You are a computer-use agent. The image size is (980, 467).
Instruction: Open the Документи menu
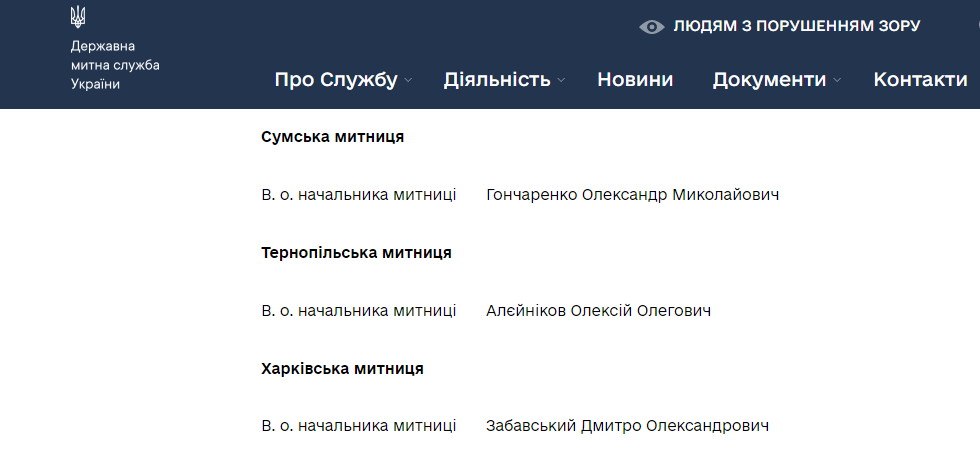tap(769, 80)
